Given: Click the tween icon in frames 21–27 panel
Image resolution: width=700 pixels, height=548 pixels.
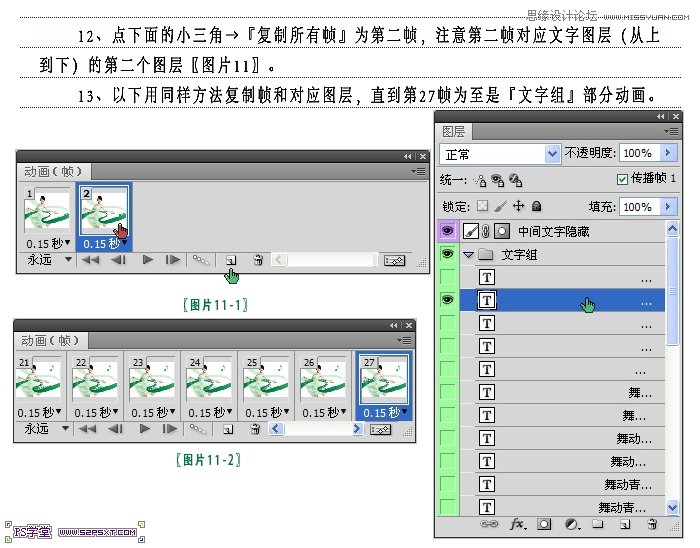Looking at the screenshot, I should (198, 429).
